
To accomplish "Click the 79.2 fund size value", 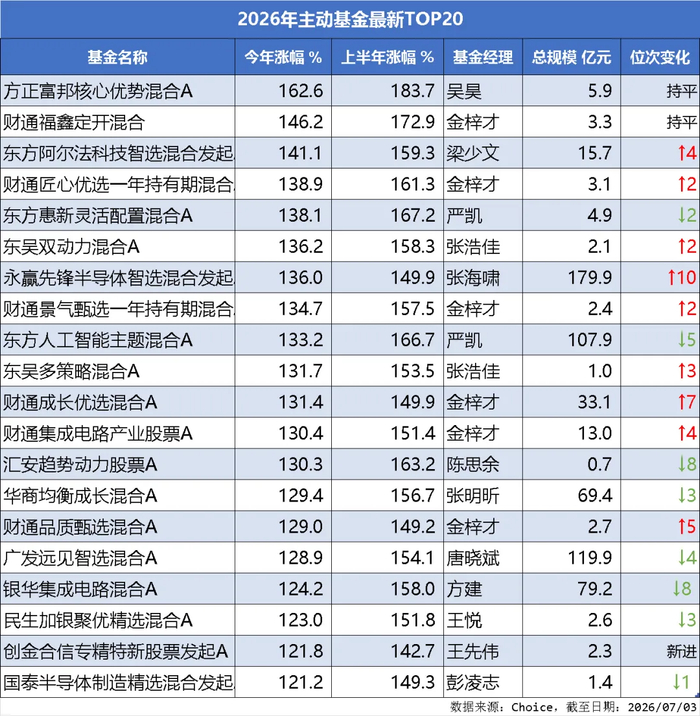I will (x=595, y=589).
